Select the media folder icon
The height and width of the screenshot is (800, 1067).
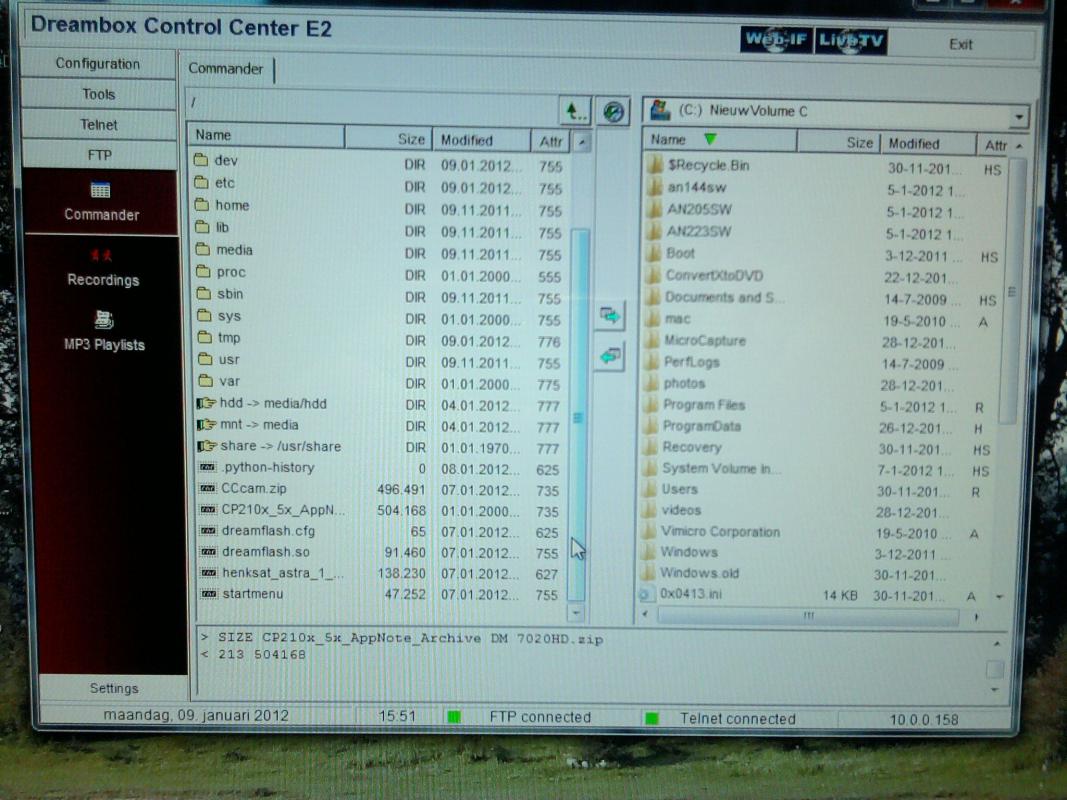coord(203,250)
